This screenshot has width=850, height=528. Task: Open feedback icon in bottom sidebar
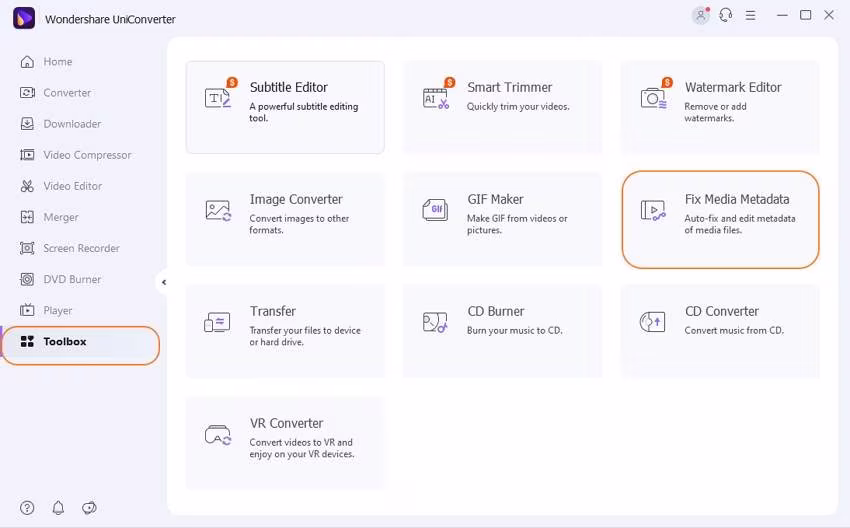point(89,508)
